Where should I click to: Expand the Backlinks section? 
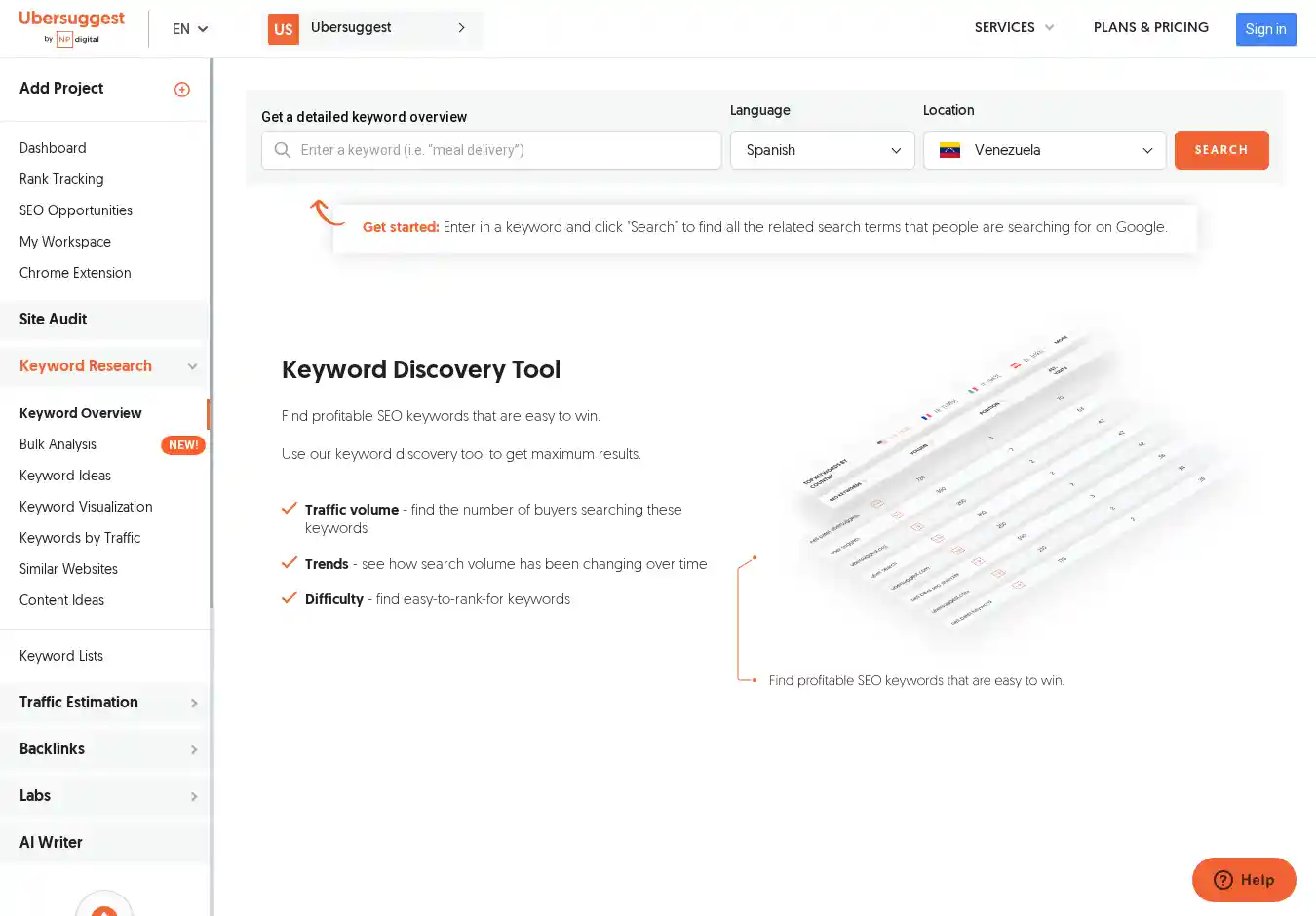pos(194,749)
